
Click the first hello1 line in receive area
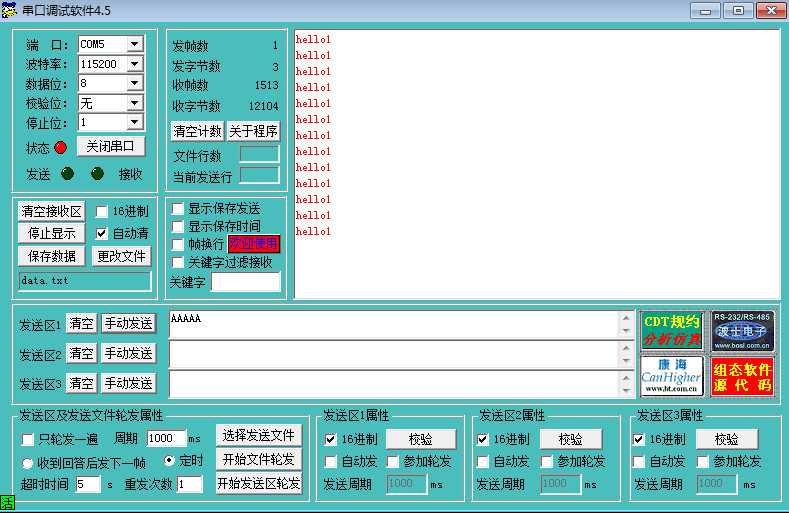click(313, 39)
